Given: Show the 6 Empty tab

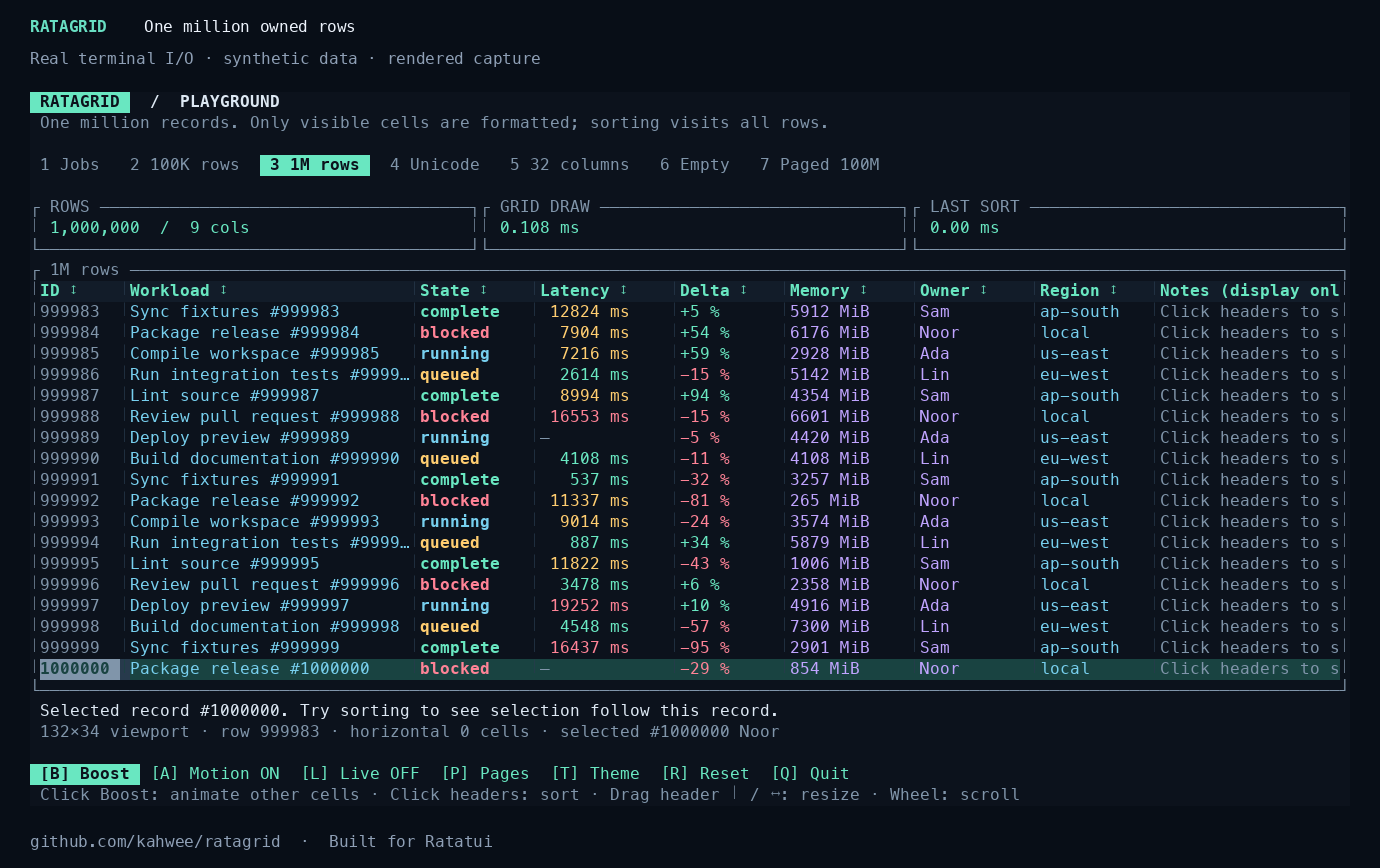Looking at the screenshot, I should pyautogui.click(x=695, y=165).
